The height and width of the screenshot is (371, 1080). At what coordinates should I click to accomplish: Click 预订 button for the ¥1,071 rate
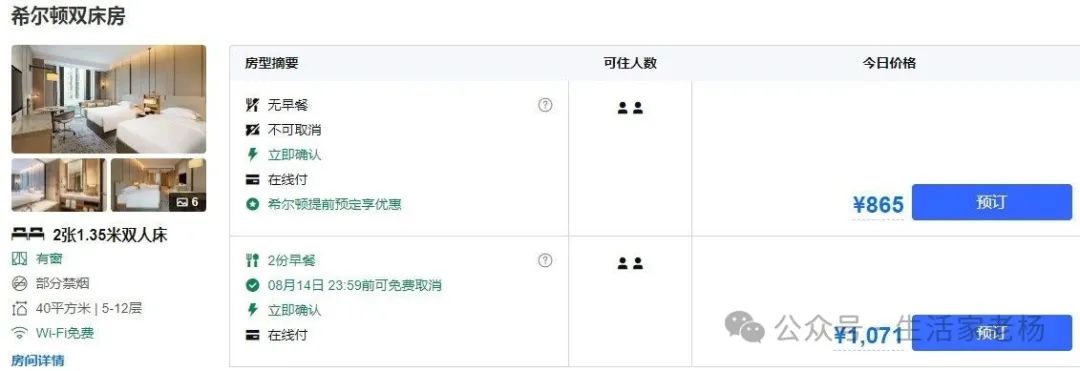click(x=992, y=333)
